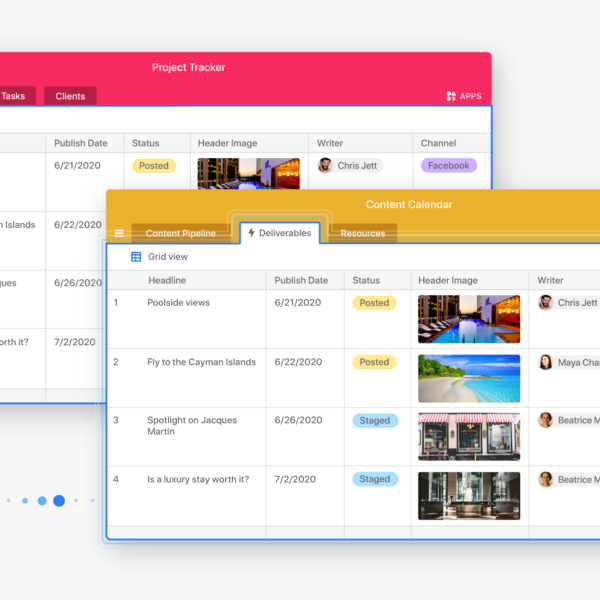Viewport: 600px width, 600px height.
Task: Click Posted status in Project Tracker
Action: 154,165
